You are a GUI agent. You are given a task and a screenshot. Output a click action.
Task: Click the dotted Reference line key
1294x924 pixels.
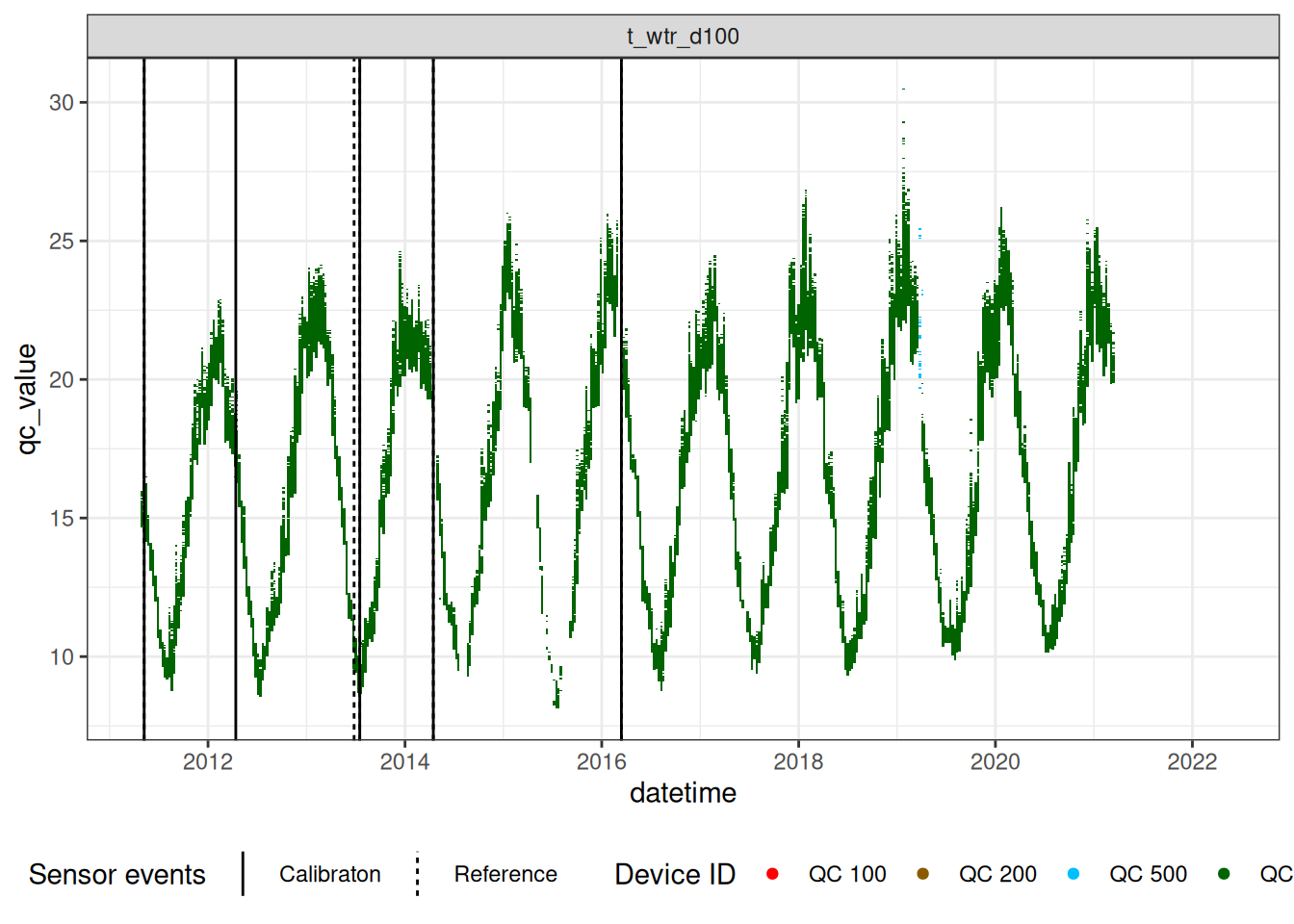tap(417, 874)
